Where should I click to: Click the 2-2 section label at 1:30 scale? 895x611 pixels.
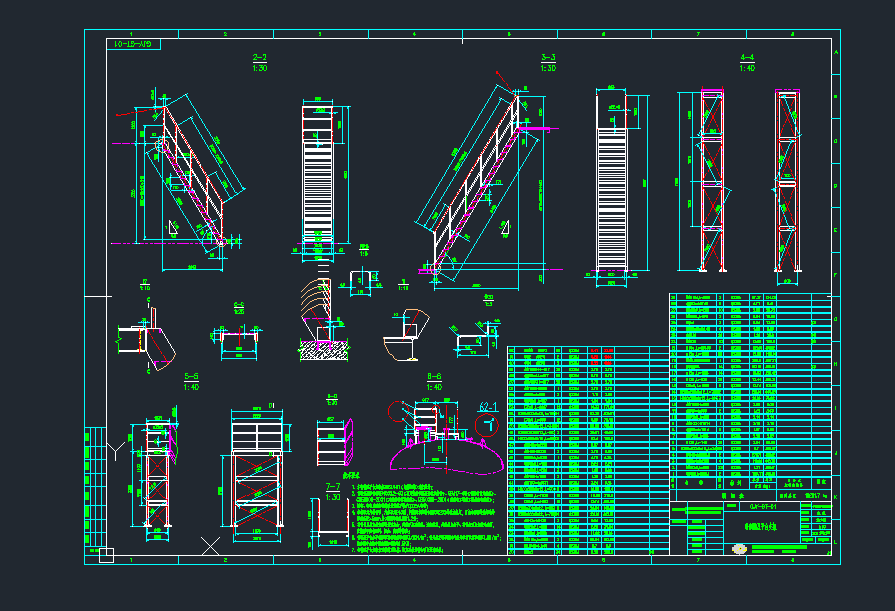260,63
